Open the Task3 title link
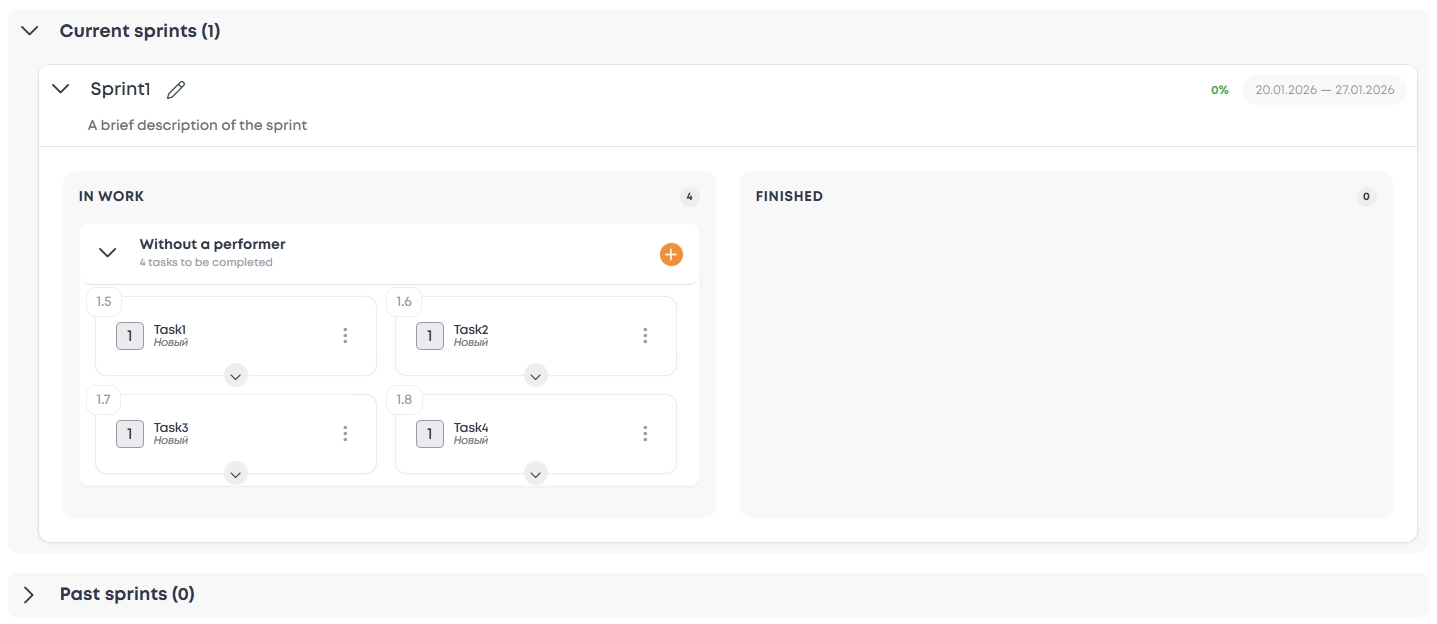The width and height of the screenshot is (1437, 624). (171, 428)
